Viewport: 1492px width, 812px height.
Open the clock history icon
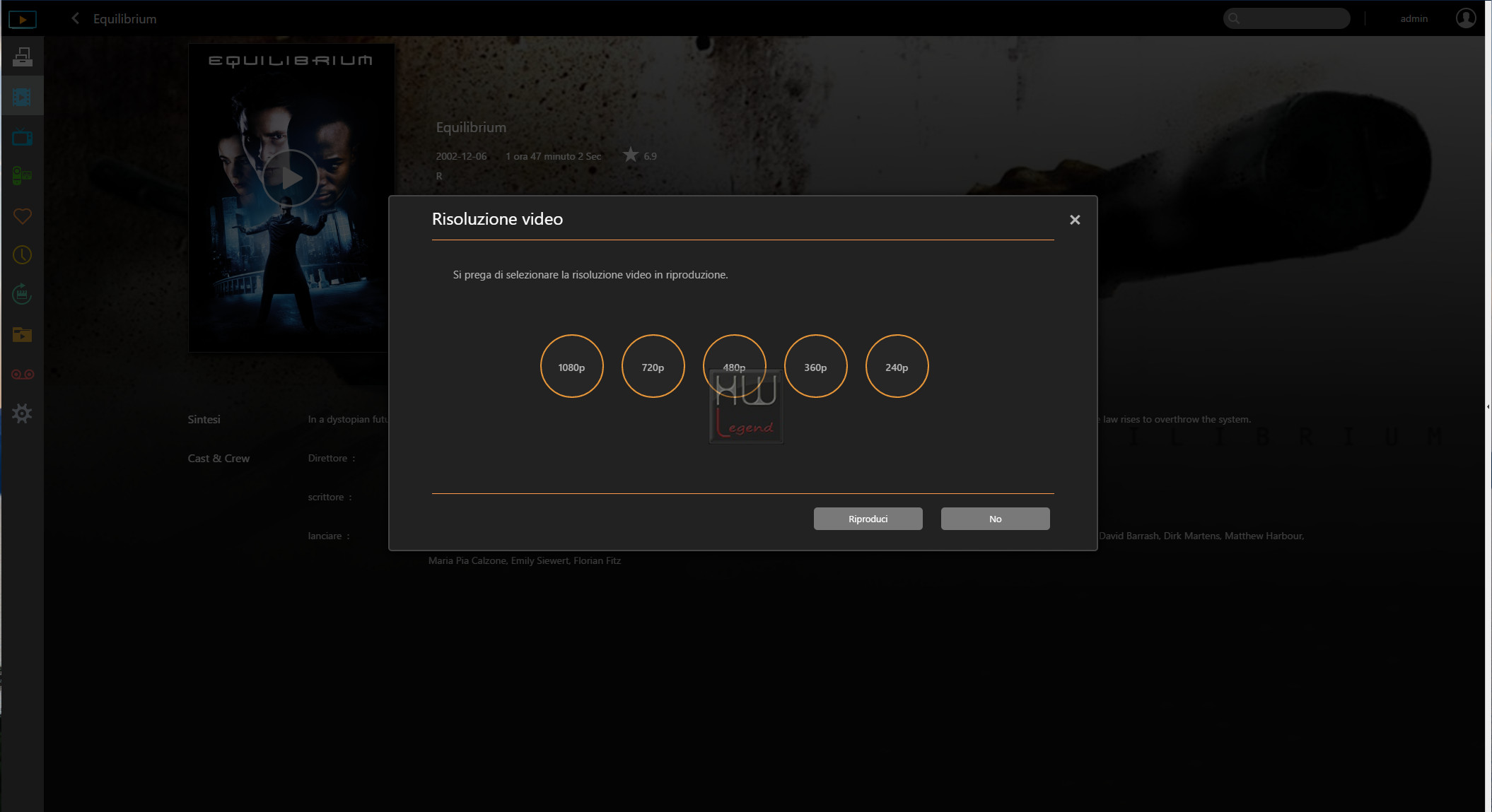22,255
